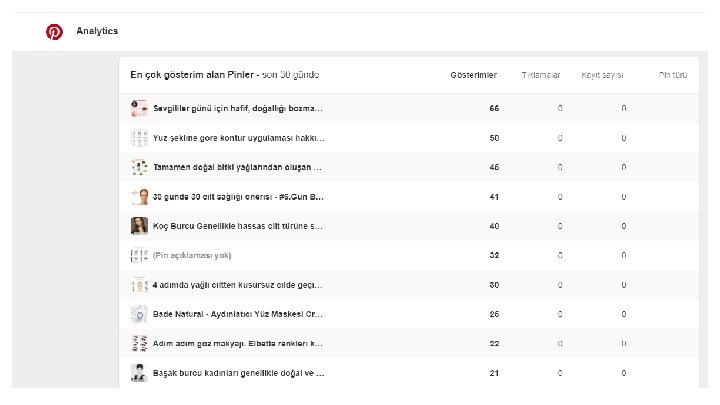Viewport: 720px width, 405px height.
Task: Sort by Tıklamalar column header
Action: coord(540,75)
